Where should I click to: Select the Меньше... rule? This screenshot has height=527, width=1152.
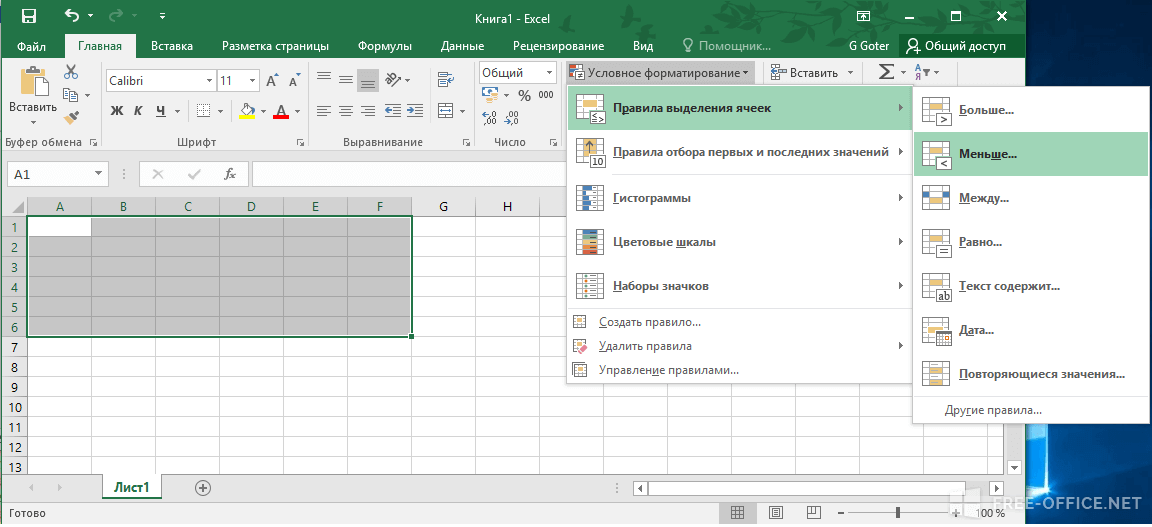pyautogui.click(x=1031, y=154)
